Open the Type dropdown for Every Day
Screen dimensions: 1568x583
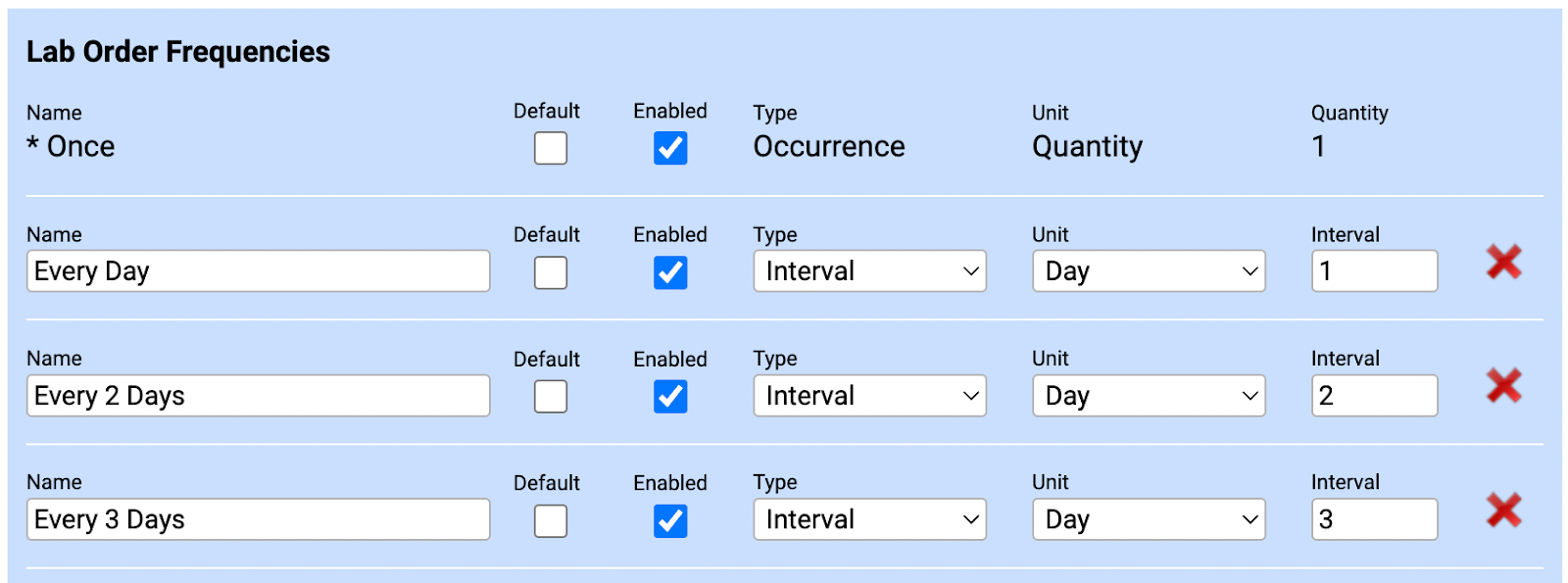(869, 271)
